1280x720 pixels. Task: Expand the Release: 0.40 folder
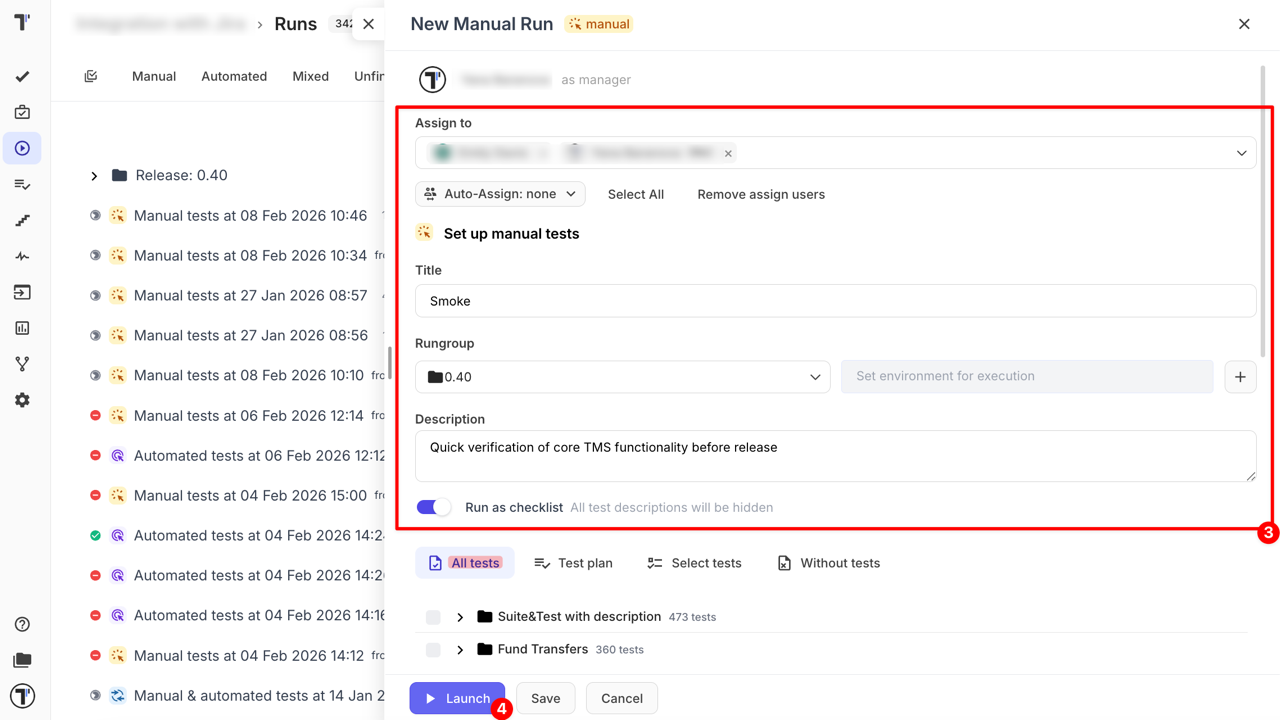pos(93,175)
